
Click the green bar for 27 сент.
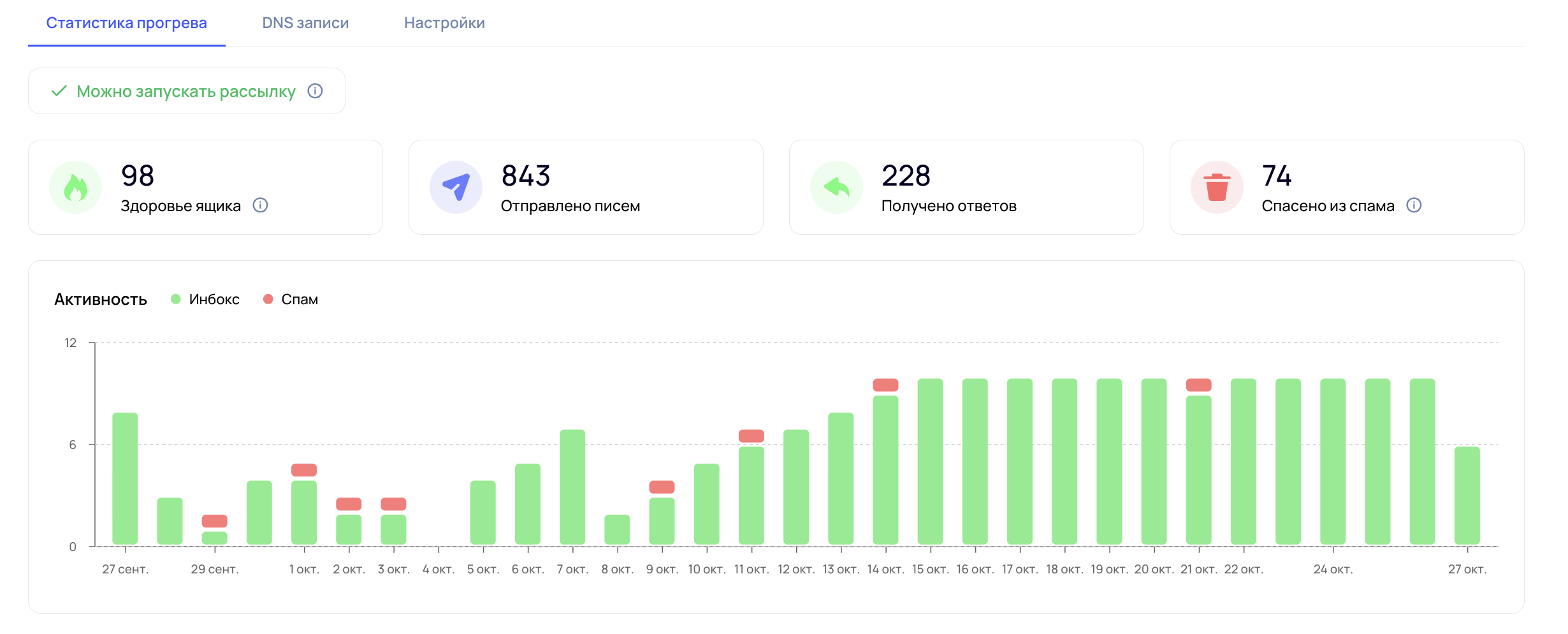point(125,478)
